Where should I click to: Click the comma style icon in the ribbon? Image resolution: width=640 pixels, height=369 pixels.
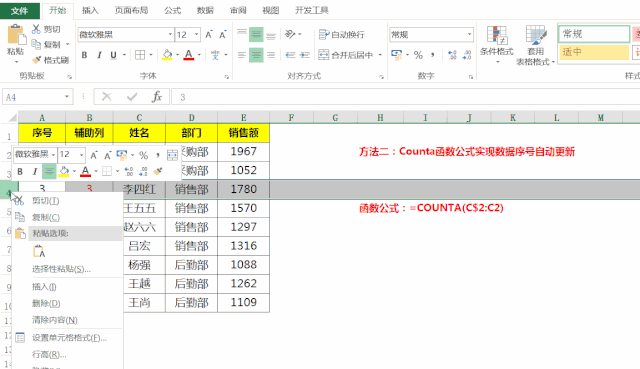pos(433,55)
